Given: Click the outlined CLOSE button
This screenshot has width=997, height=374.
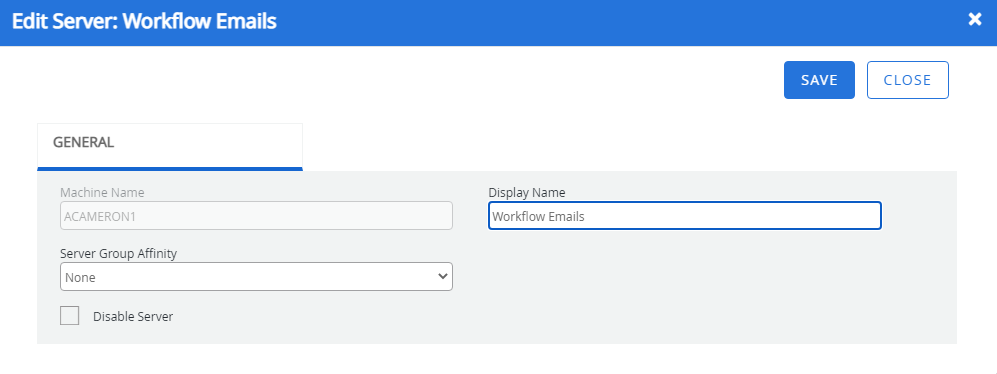Looking at the screenshot, I should (x=907, y=80).
